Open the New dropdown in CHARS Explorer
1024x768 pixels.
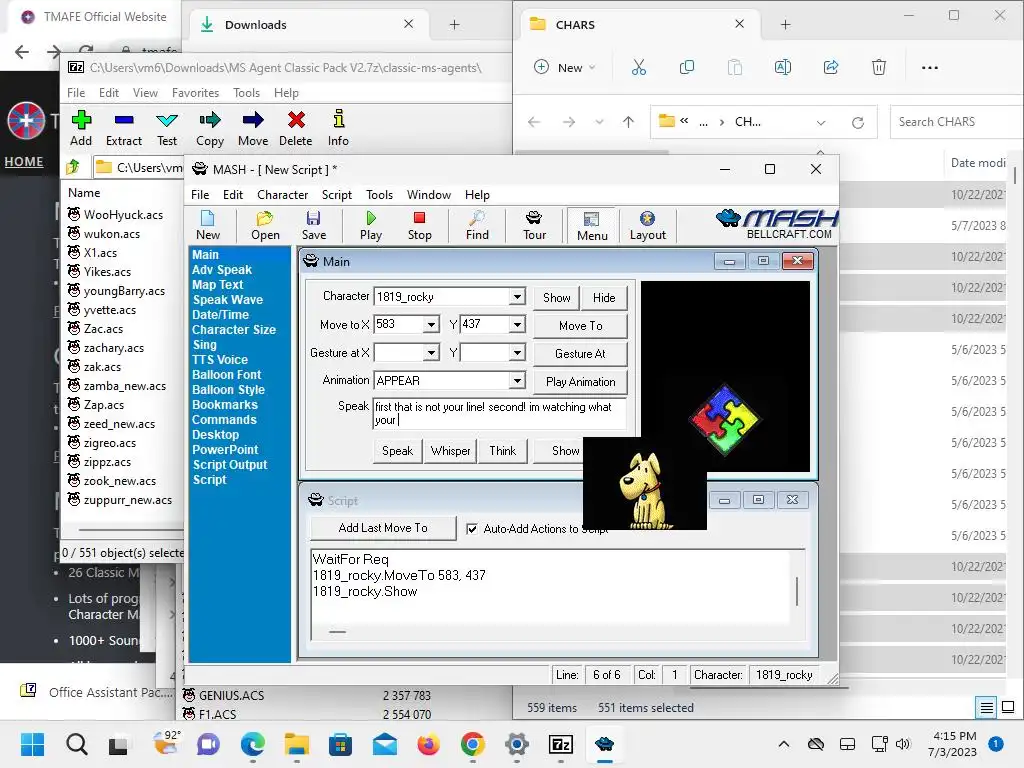[566, 67]
